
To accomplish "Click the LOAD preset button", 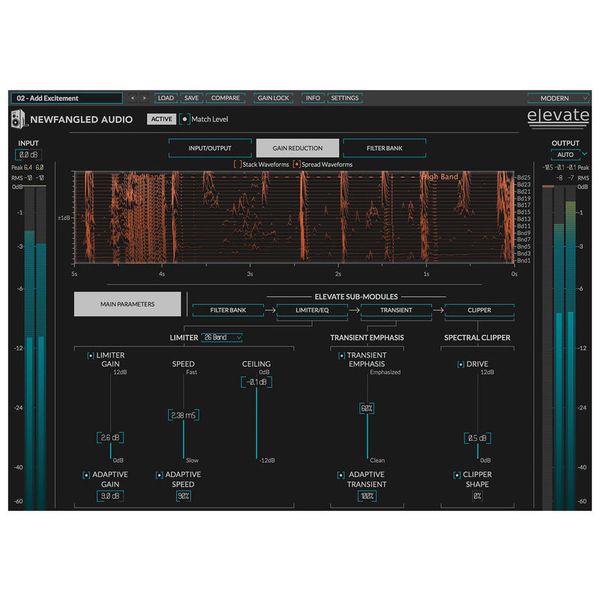I will (166, 98).
